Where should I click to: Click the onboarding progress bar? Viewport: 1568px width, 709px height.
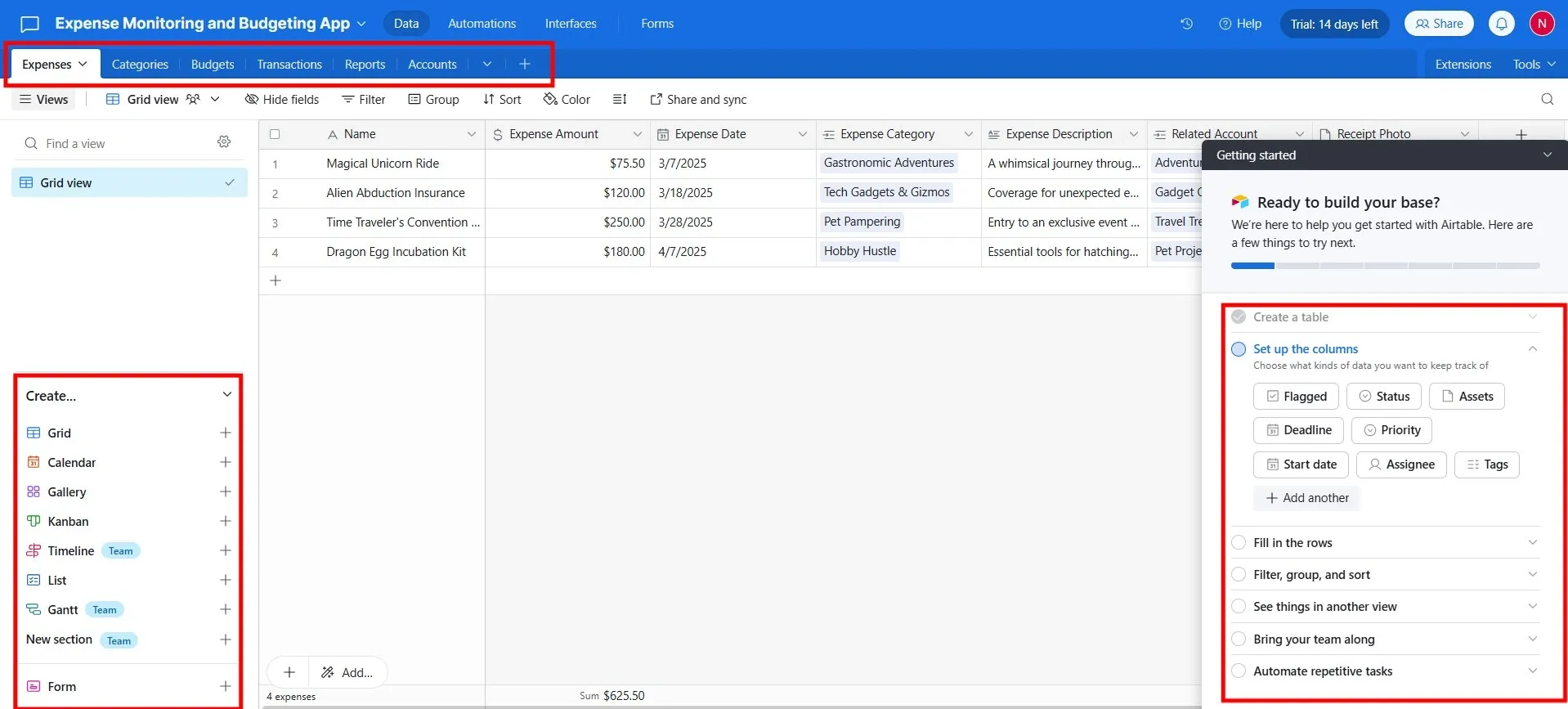tap(1385, 266)
